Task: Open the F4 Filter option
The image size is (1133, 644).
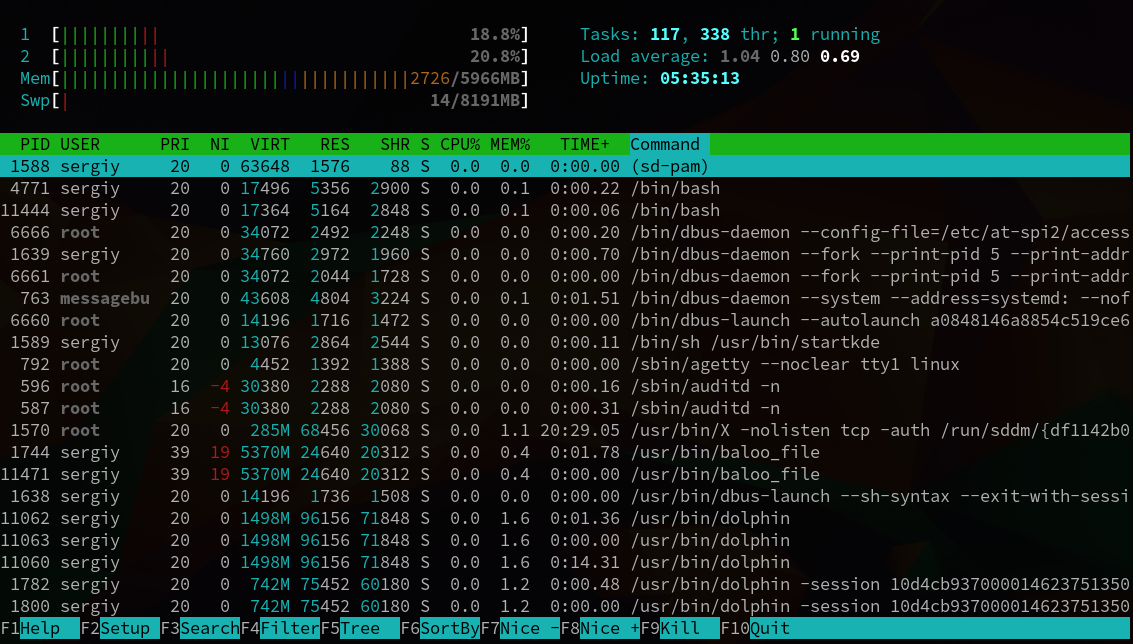Action: click(x=280, y=628)
